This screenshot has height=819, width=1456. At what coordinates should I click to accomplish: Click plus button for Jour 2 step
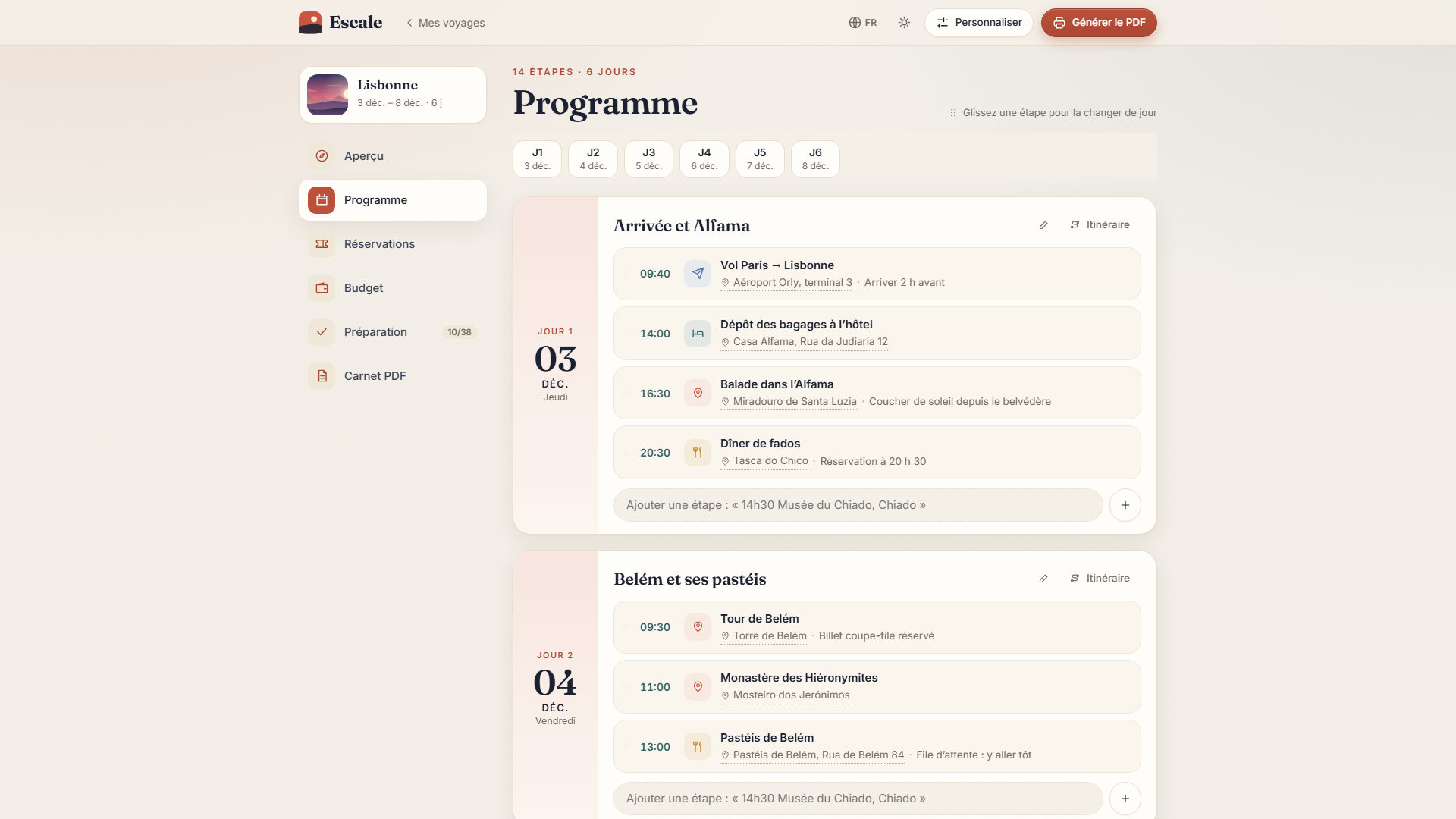(1125, 799)
